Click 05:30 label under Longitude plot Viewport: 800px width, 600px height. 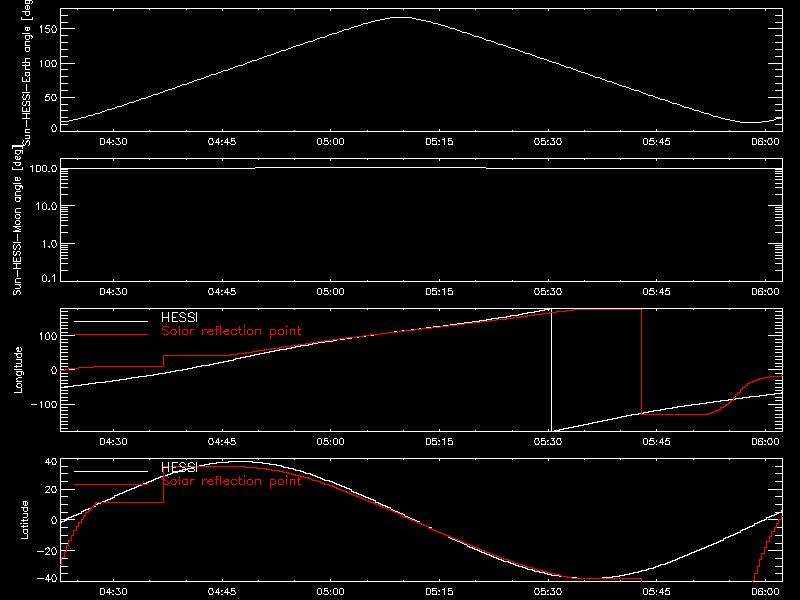[x=548, y=442]
